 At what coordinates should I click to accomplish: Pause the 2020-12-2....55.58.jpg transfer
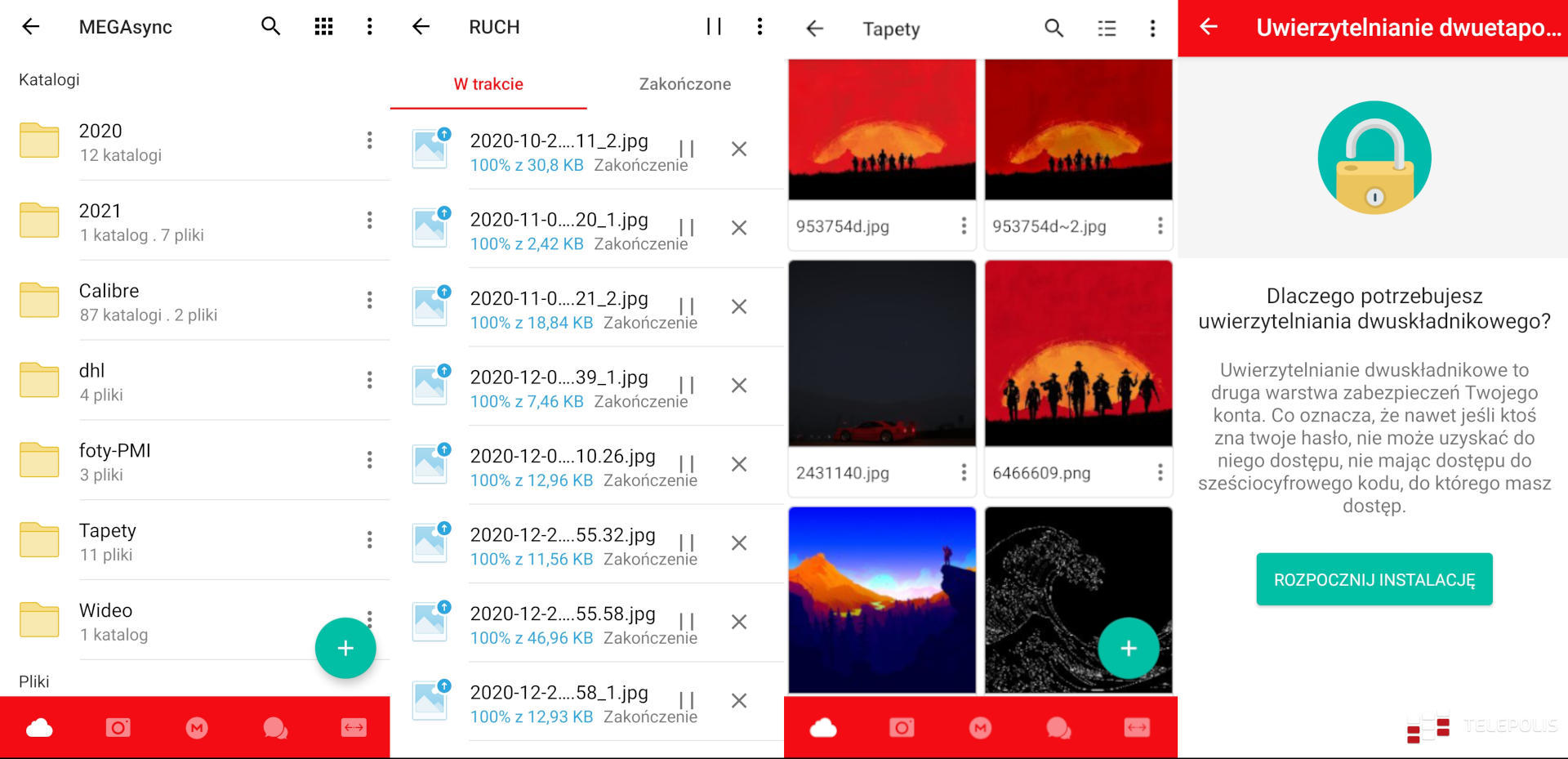click(x=687, y=622)
